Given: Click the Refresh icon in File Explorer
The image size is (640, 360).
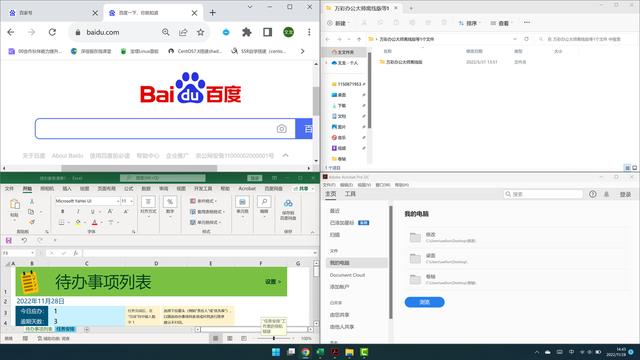Looking at the screenshot, I should pos(527,39).
